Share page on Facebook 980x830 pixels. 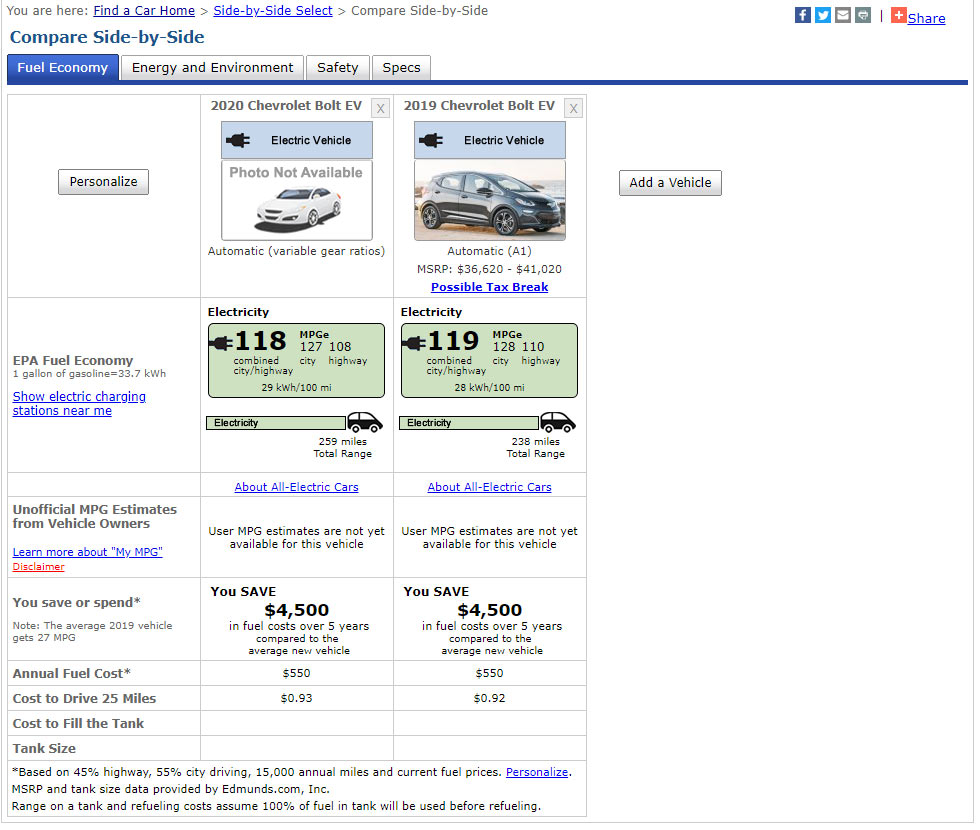click(x=802, y=15)
